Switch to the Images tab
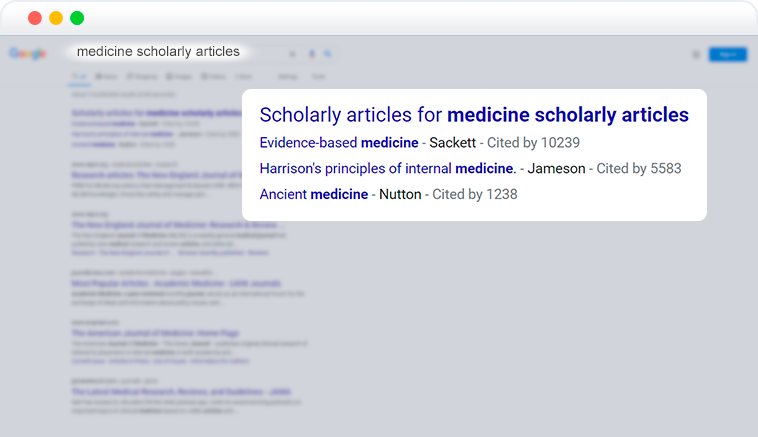This screenshot has width=758, height=437. pyautogui.click(x=179, y=76)
